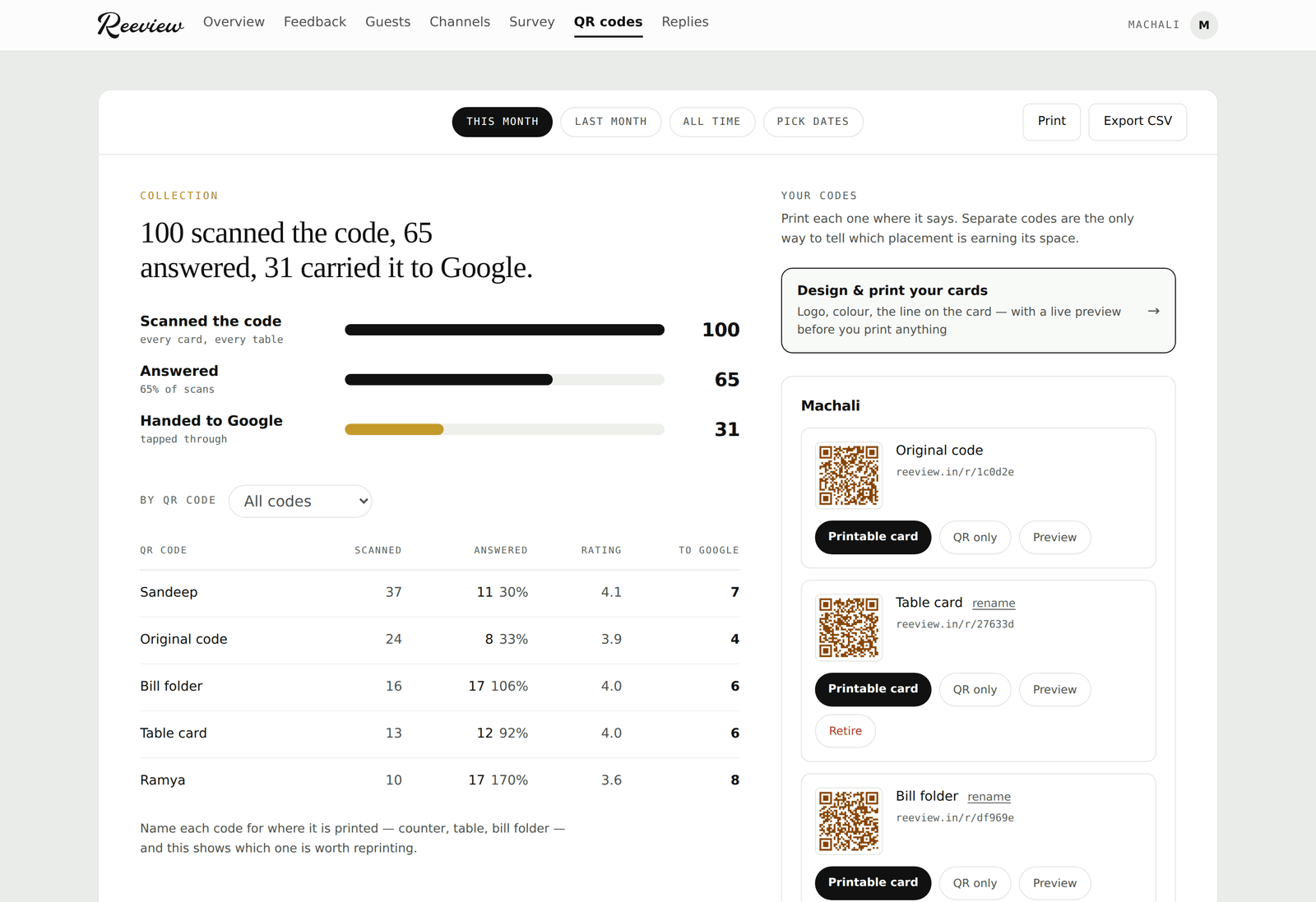Preview the Bill folder card
The image size is (1316, 902).
(1054, 883)
